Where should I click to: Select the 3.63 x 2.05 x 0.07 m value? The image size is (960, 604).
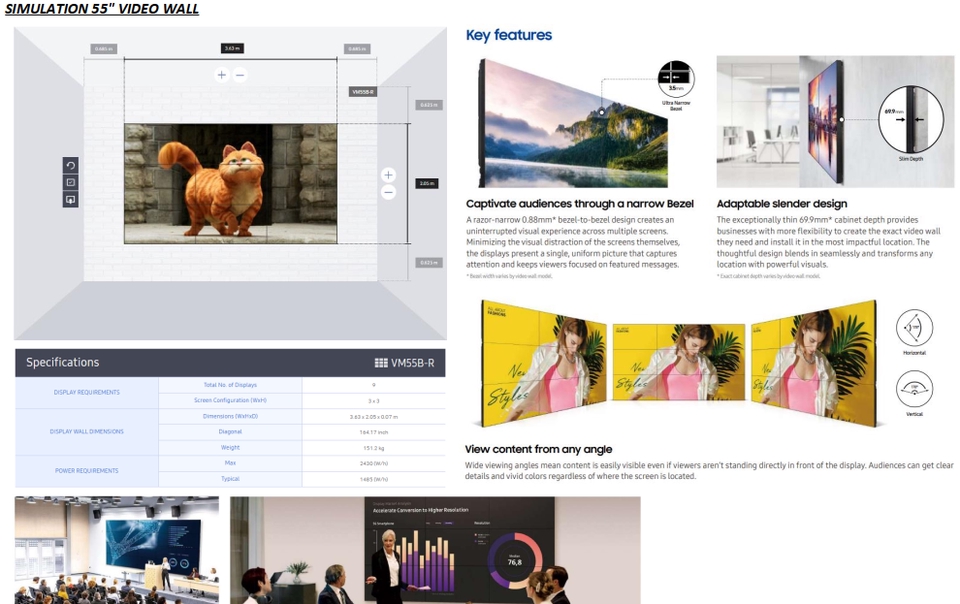[373, 417]
